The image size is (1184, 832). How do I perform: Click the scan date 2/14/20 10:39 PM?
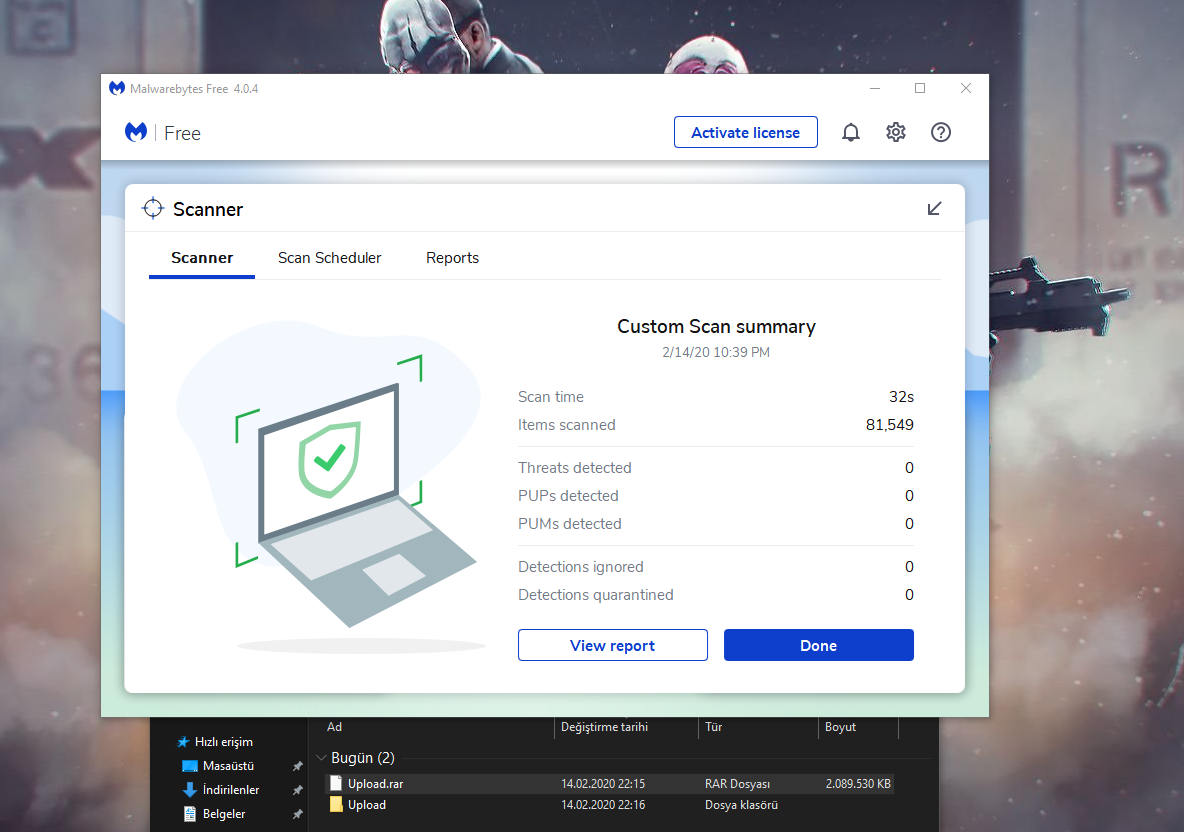[716, 352]
